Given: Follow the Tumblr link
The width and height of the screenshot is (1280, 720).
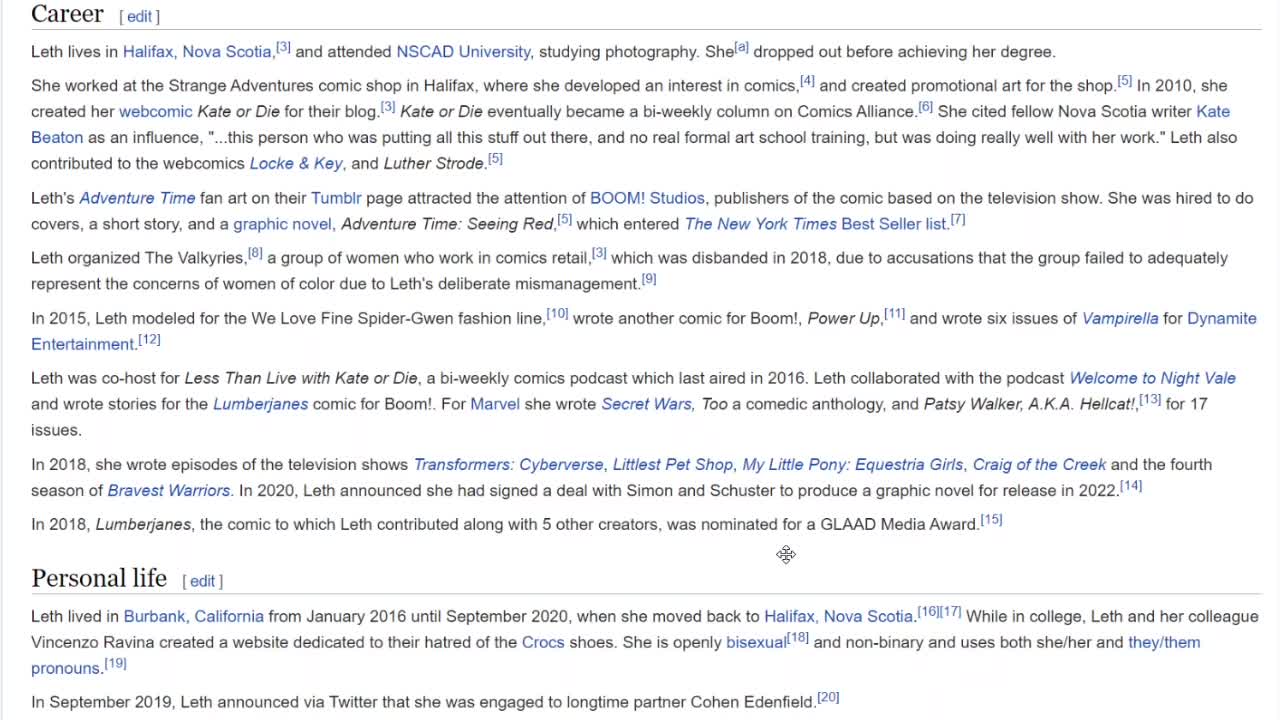Looking at the screenshot, I should coord(336,198).
